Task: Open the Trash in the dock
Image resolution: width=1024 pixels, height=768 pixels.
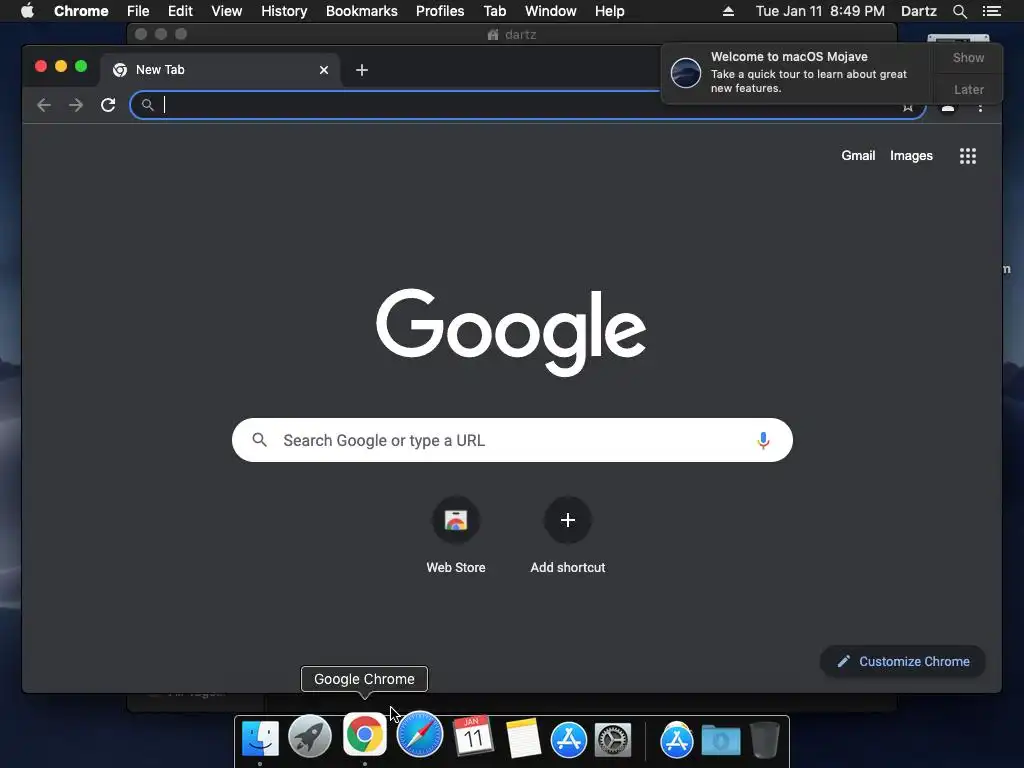Action: [764, 739]
